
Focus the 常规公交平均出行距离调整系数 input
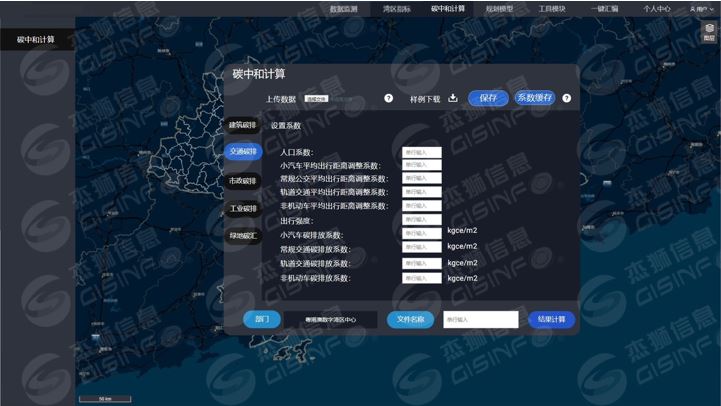(x=422, y=178)
